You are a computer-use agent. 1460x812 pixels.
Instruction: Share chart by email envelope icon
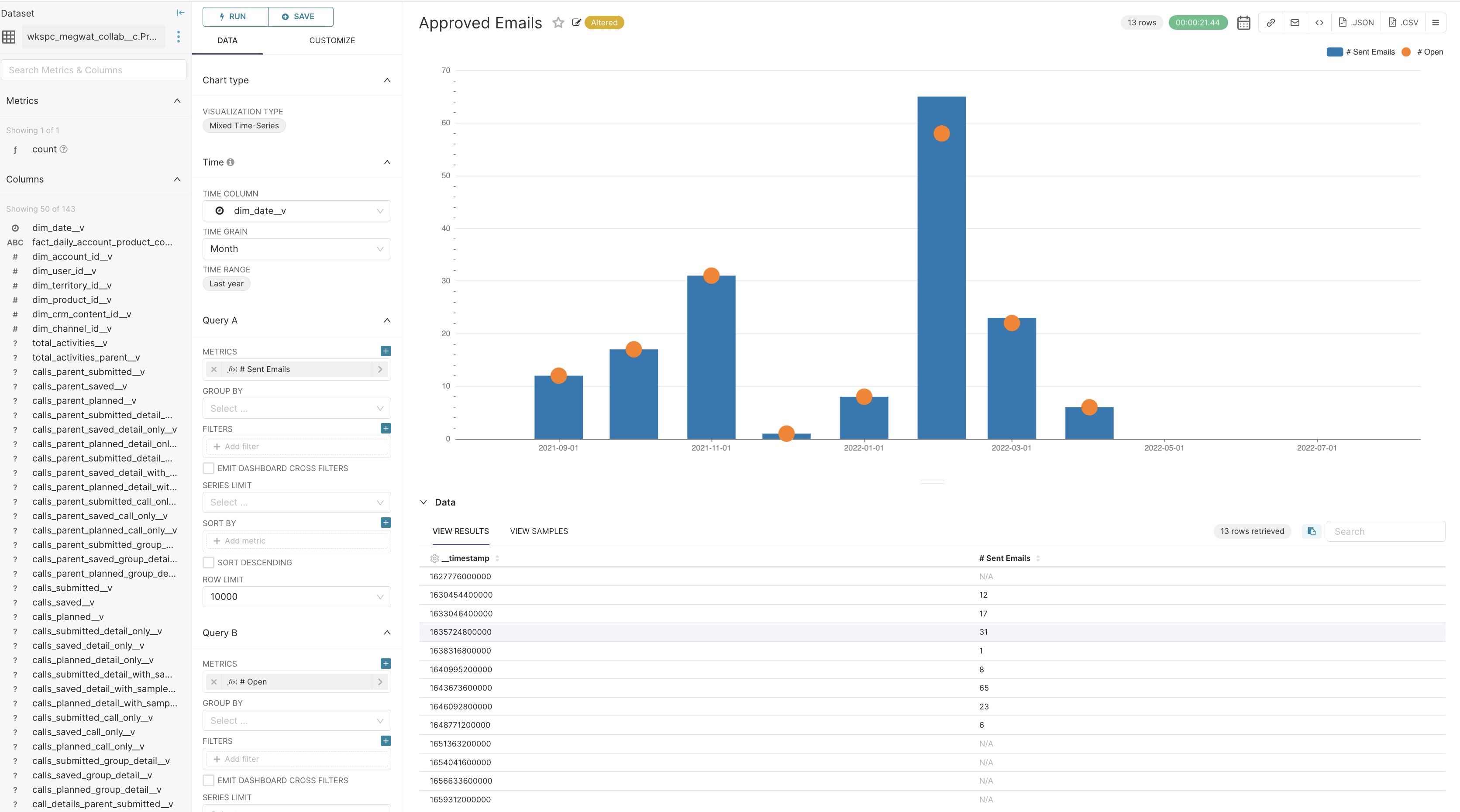tap(1295, 23)
